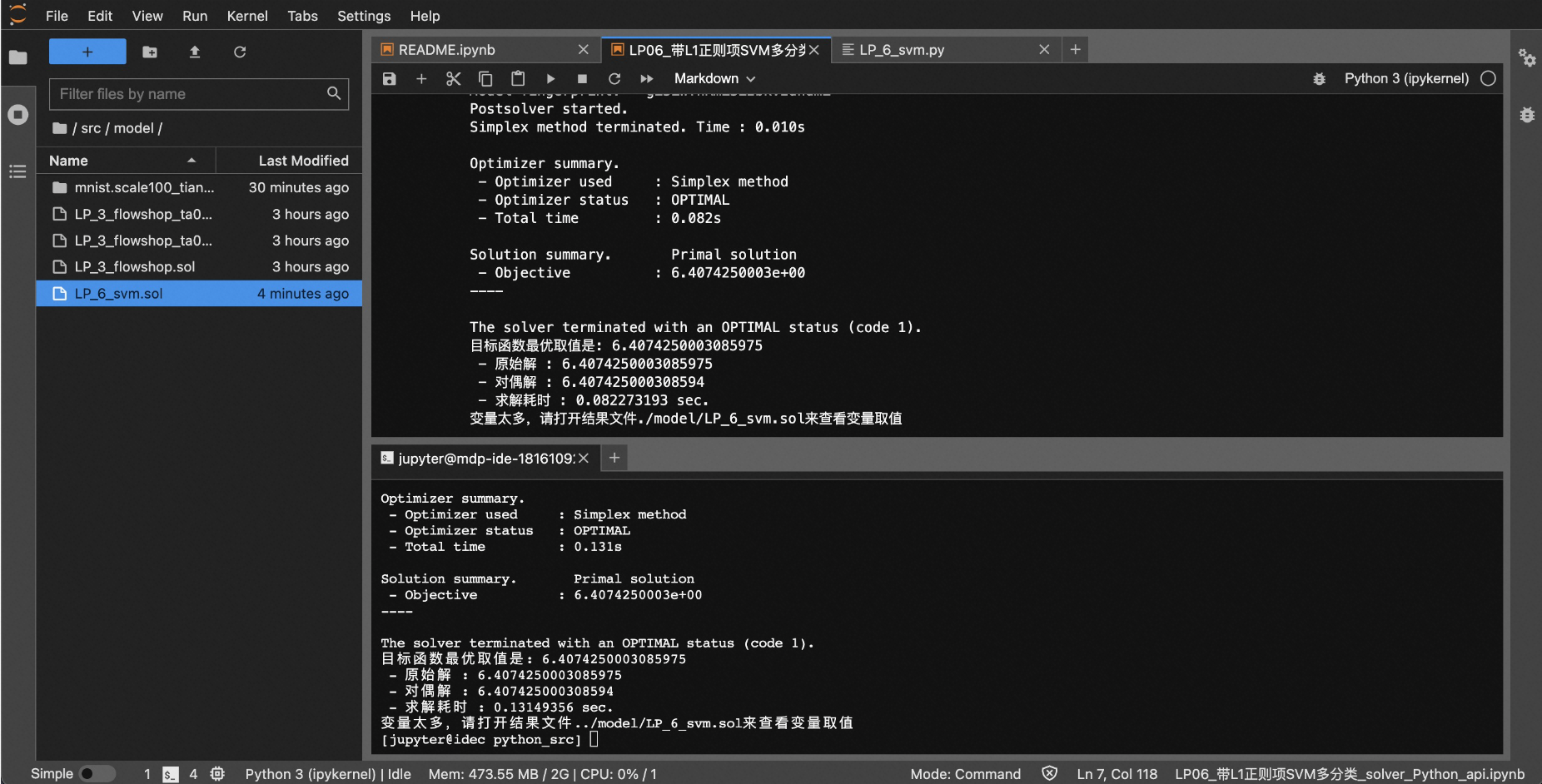1542x784 pixels.
Task: Open the Table of Contents sidebar icon
Action: [x=17, y=171]
